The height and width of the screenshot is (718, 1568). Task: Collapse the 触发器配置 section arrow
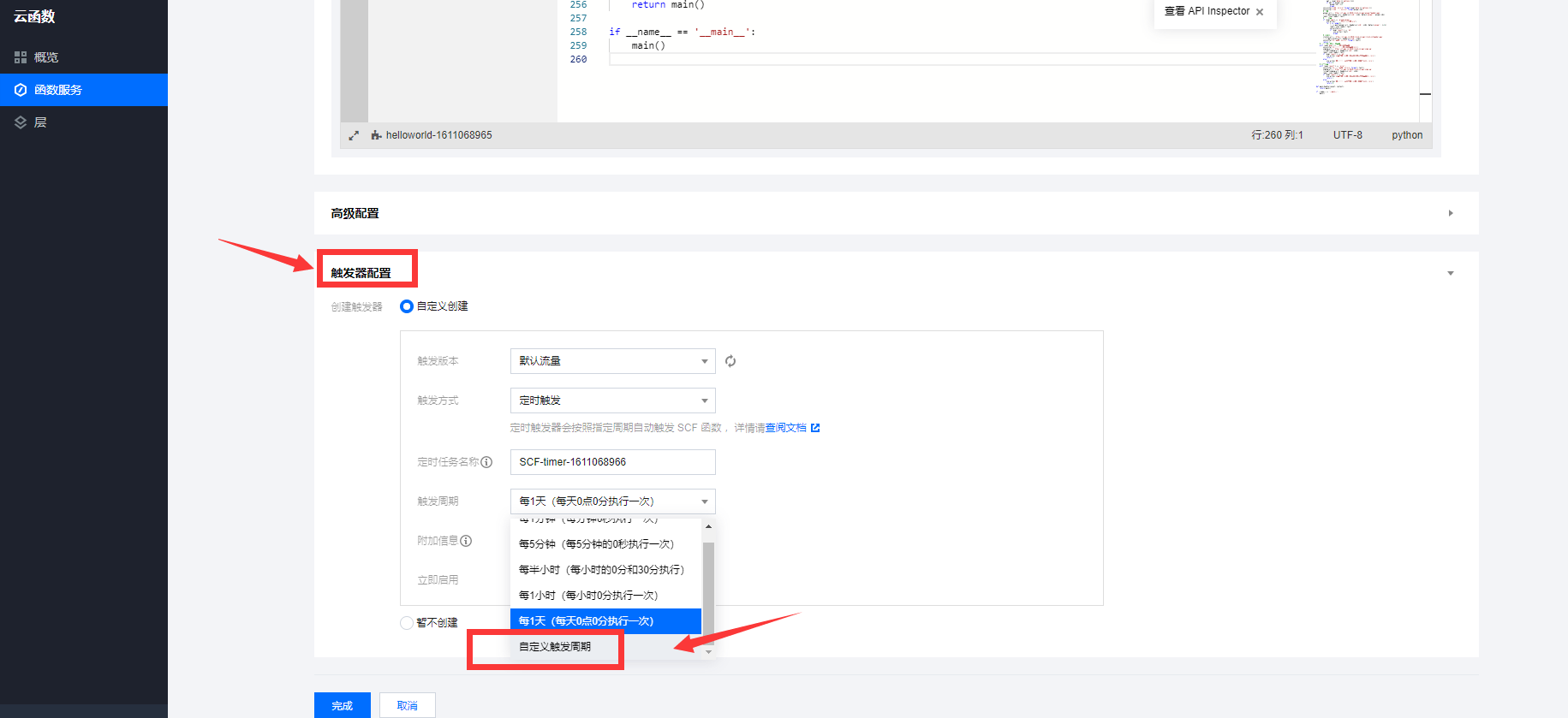click(x=1451, y=273)
